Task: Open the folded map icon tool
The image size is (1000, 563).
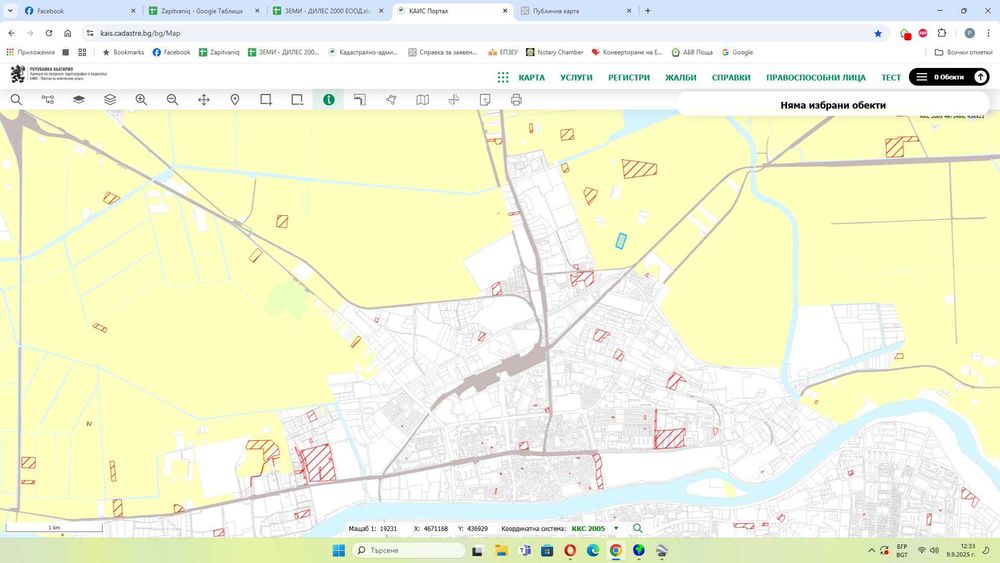Action: coord(423,100)
